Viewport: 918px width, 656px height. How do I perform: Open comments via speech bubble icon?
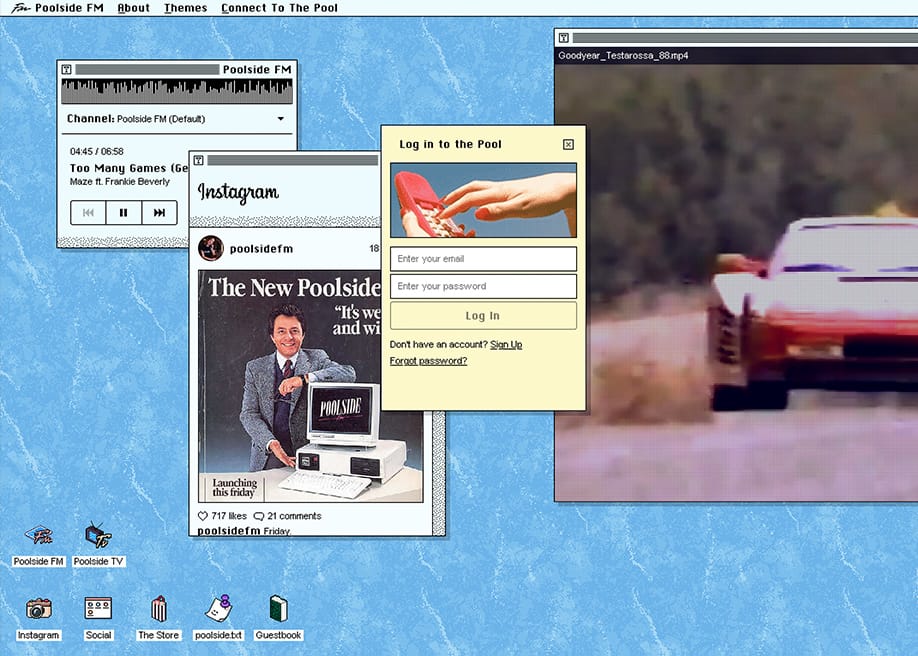click(259, 516)
